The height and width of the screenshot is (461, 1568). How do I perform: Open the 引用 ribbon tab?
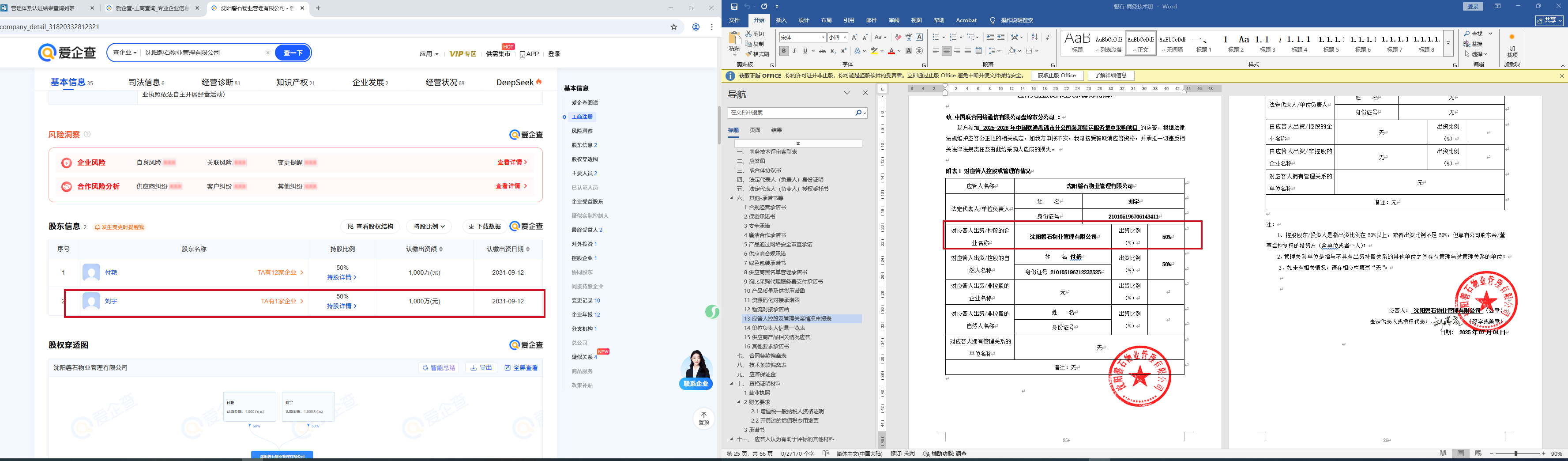coord(849,20)
